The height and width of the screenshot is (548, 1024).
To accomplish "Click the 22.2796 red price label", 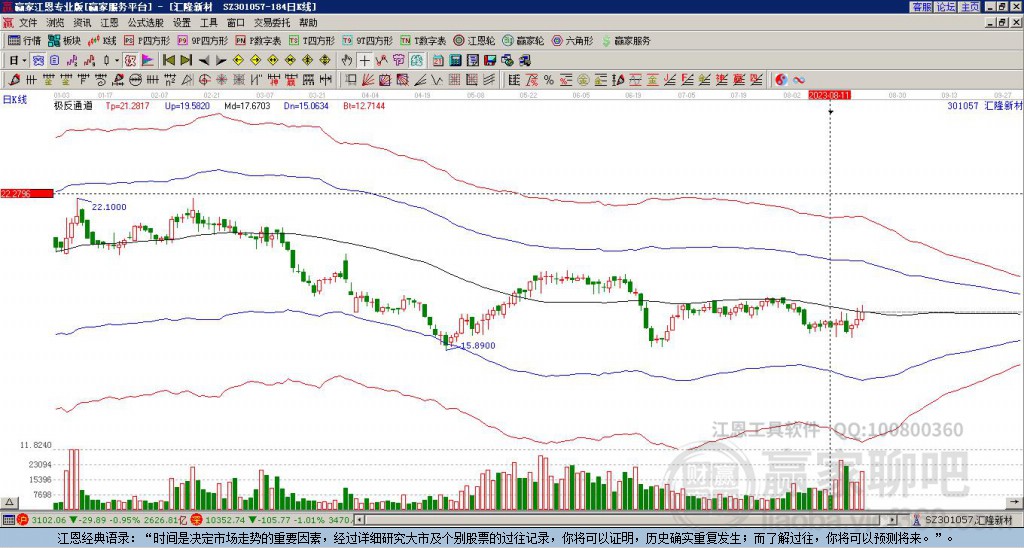I will 27,193.
